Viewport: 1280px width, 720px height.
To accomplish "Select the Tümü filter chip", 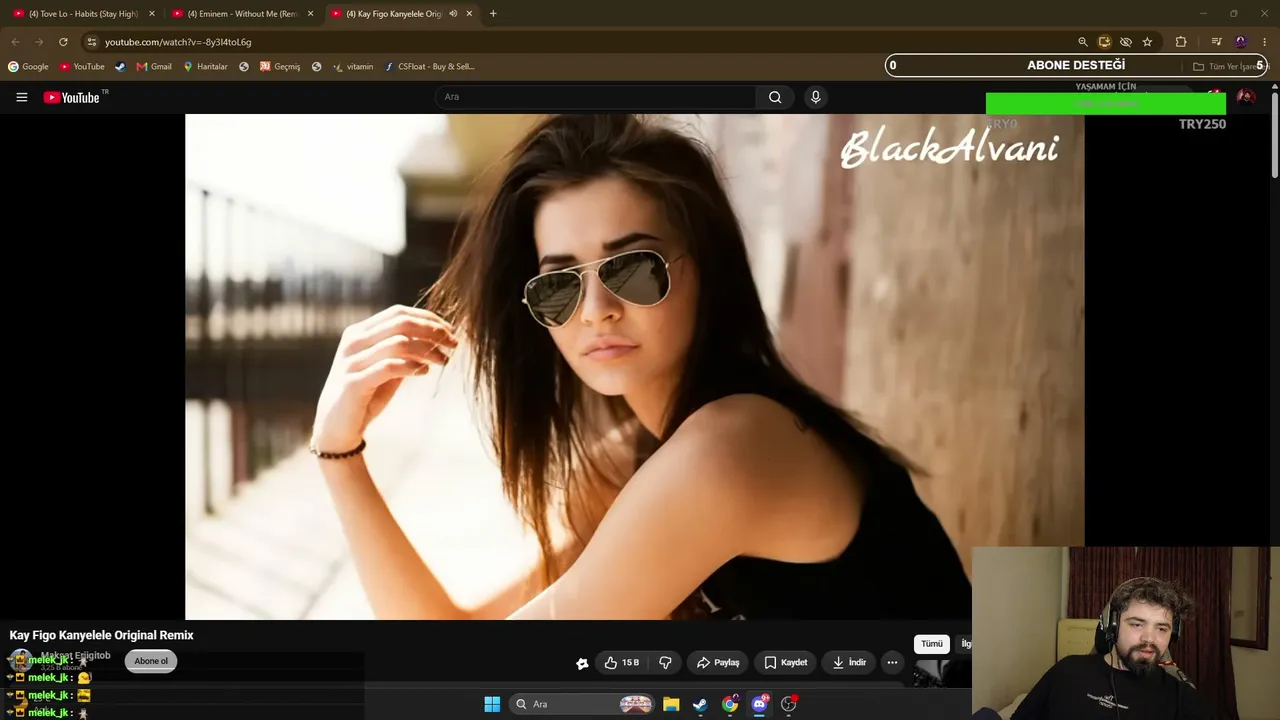I will [932, 644].
